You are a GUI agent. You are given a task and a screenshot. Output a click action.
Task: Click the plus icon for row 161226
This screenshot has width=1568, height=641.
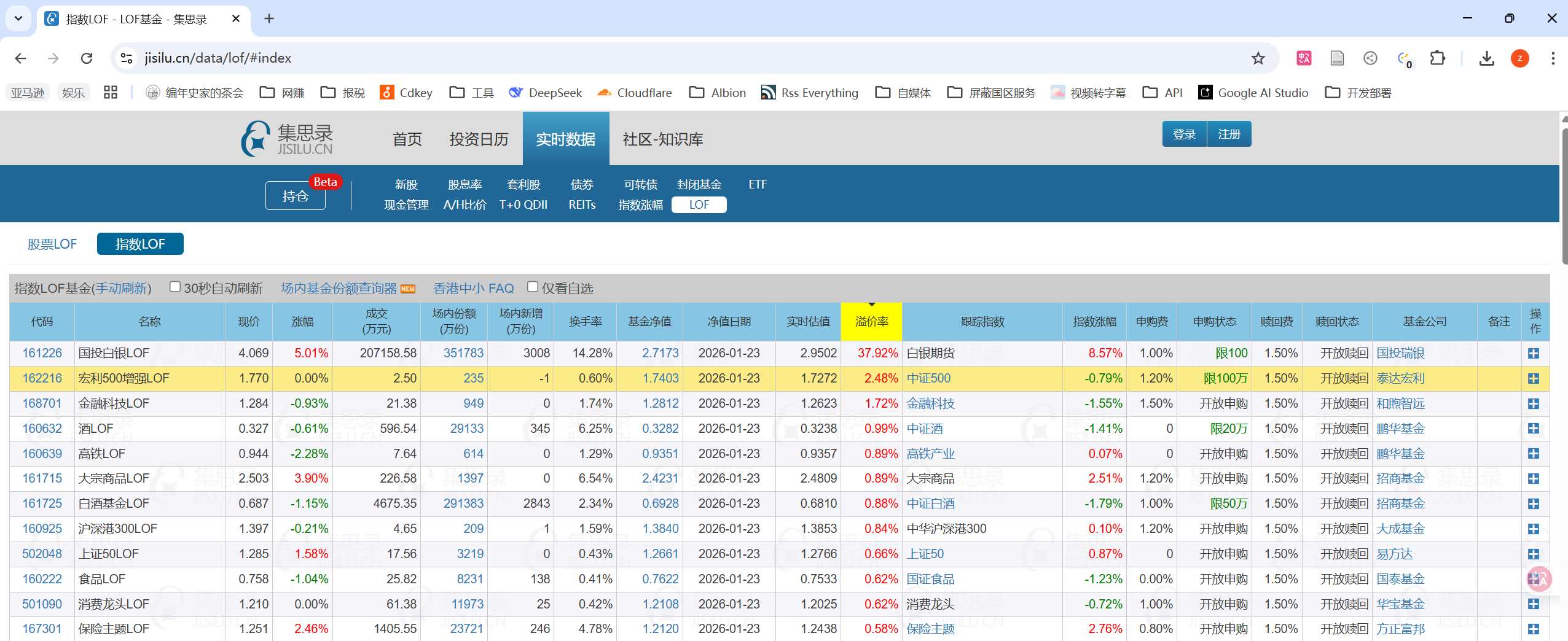pyautogui.click(x=1533, y=354)
